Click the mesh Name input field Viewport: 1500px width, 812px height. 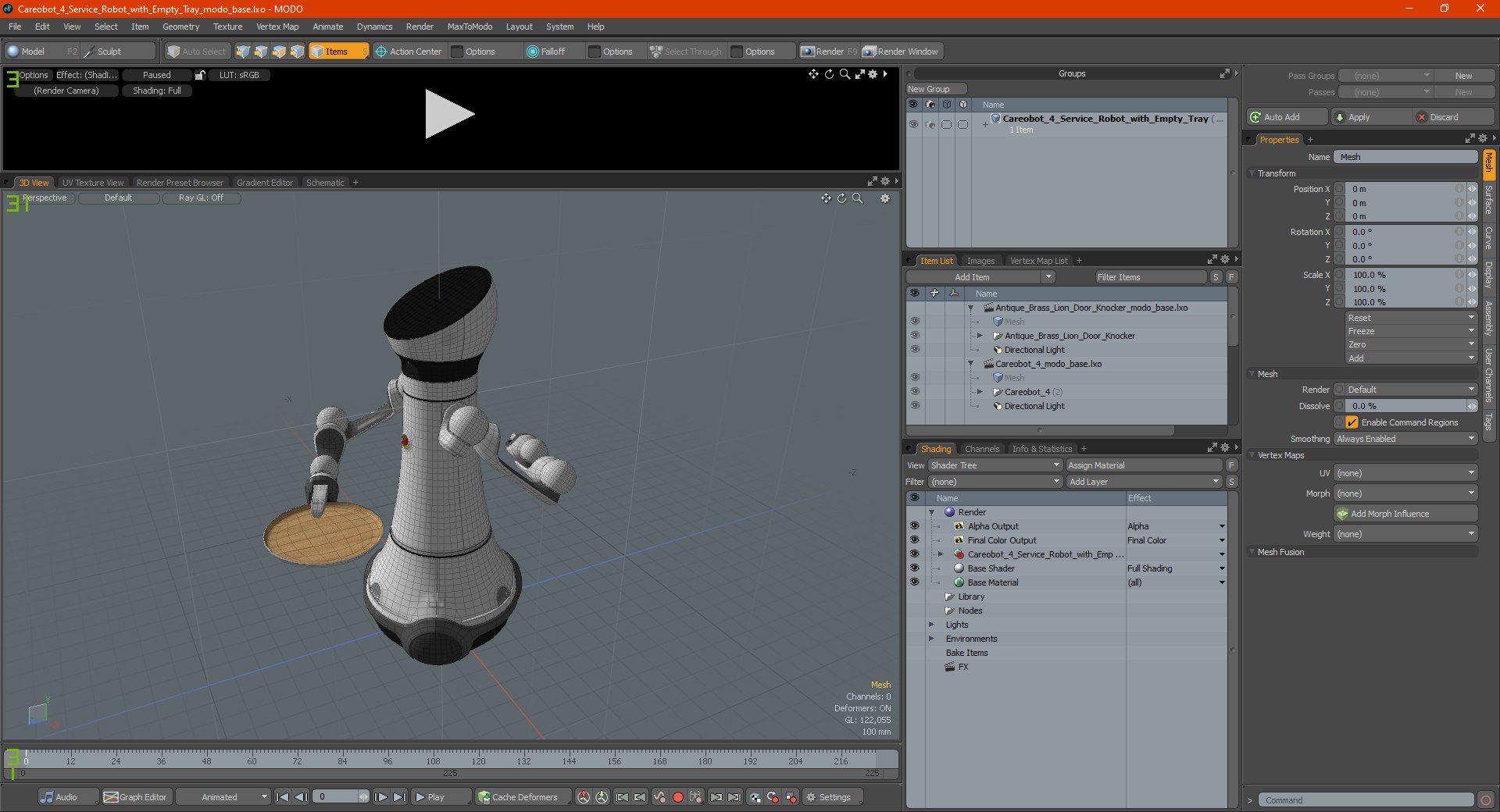pos(1405,157)
